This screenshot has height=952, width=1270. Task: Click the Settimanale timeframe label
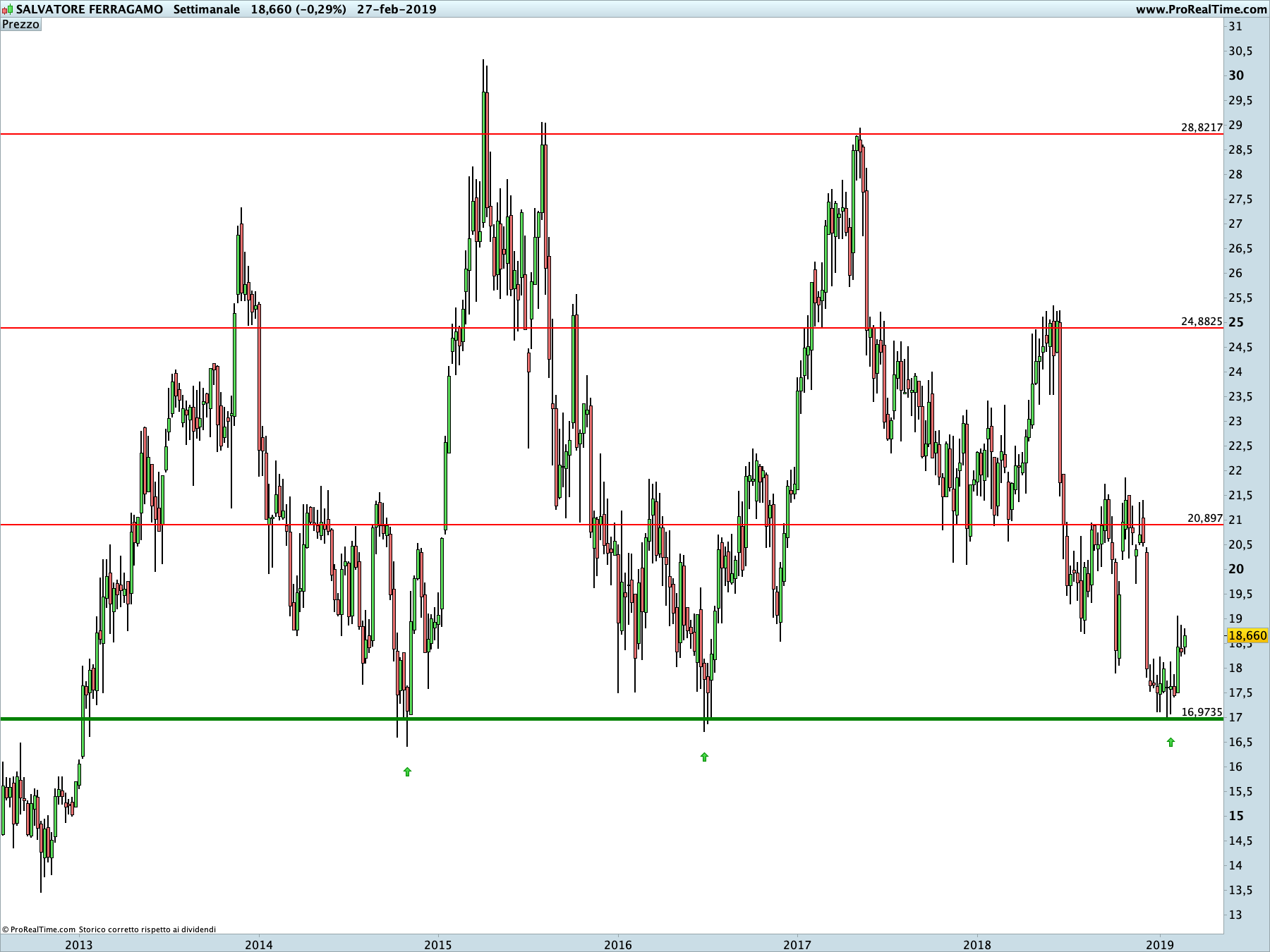tap(207, 9)
